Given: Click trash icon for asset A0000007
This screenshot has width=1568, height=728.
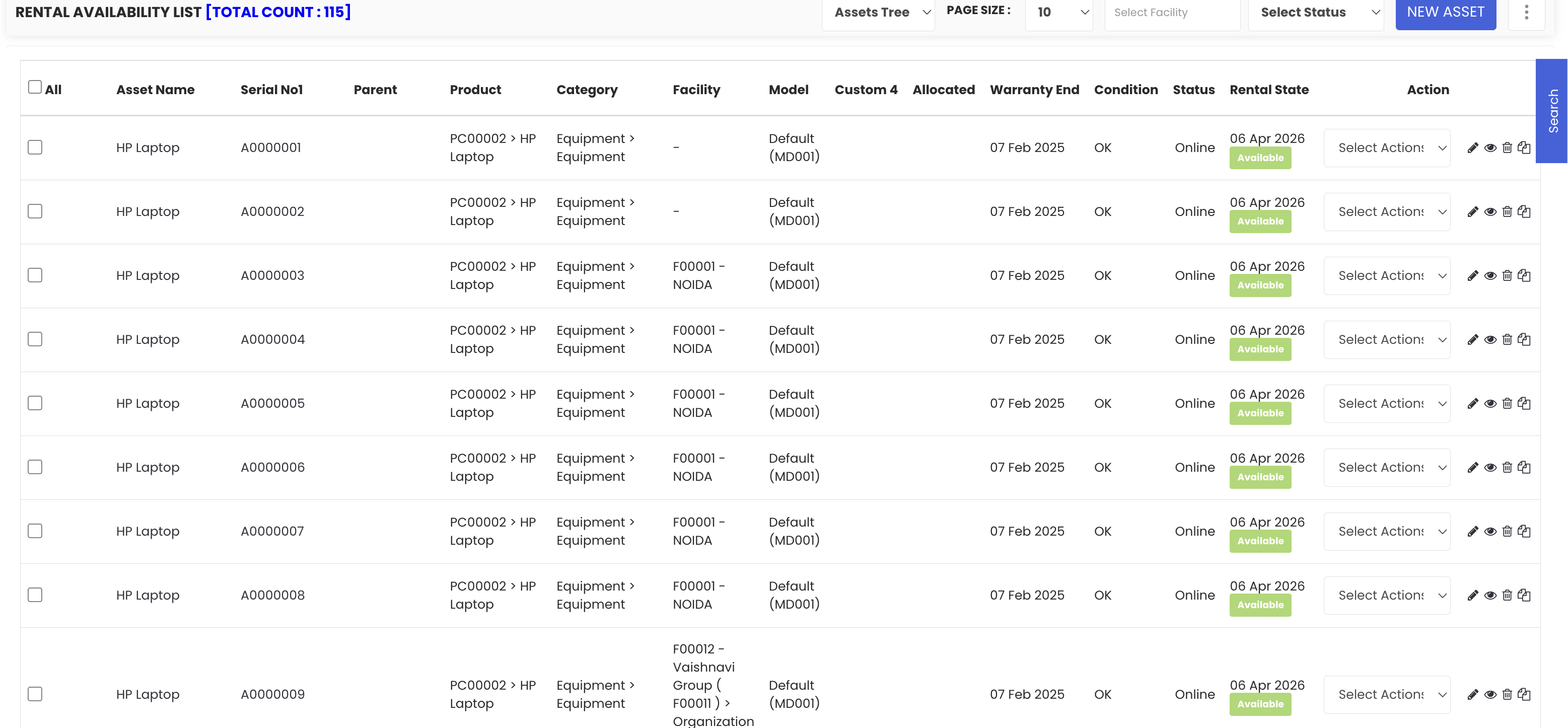Looking at the screenshot, I should [1507, 531].
